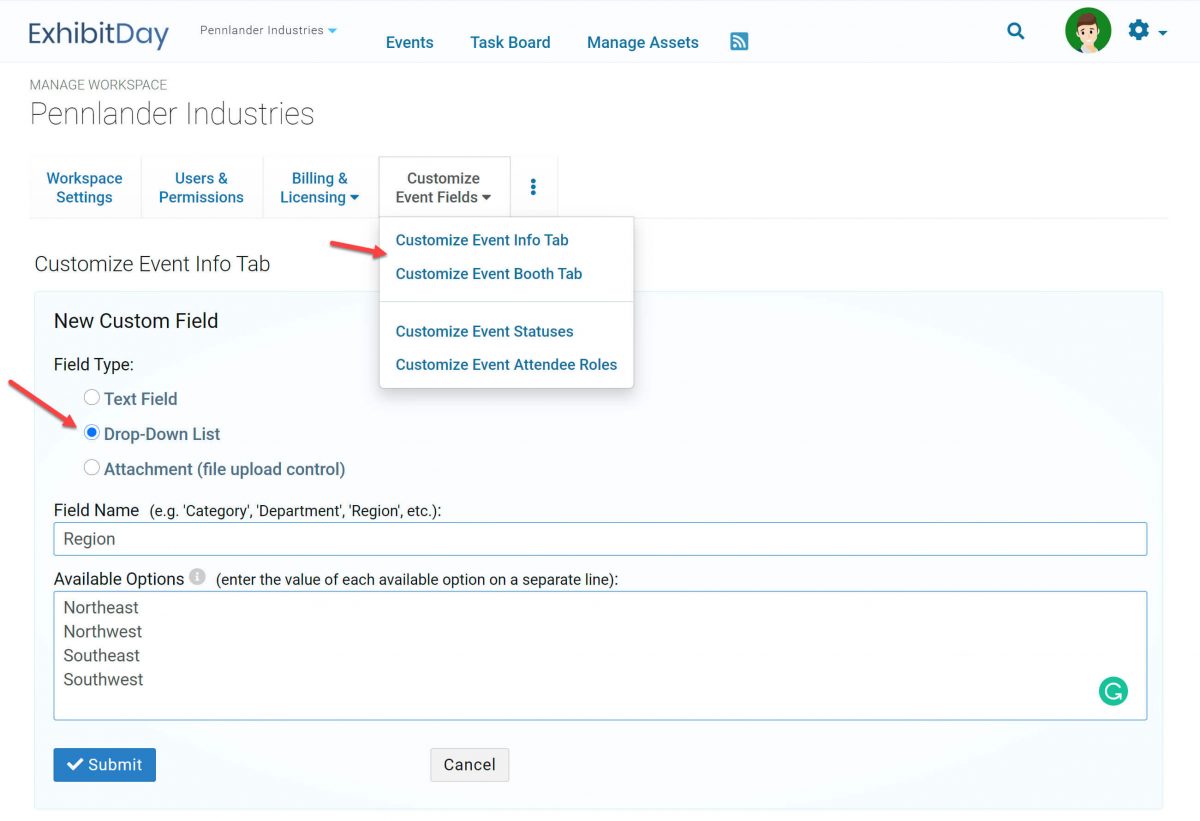Select the Drop-Down List radio option
The width and height of the screenshot is (1200, 821).
tap(92, 433)
